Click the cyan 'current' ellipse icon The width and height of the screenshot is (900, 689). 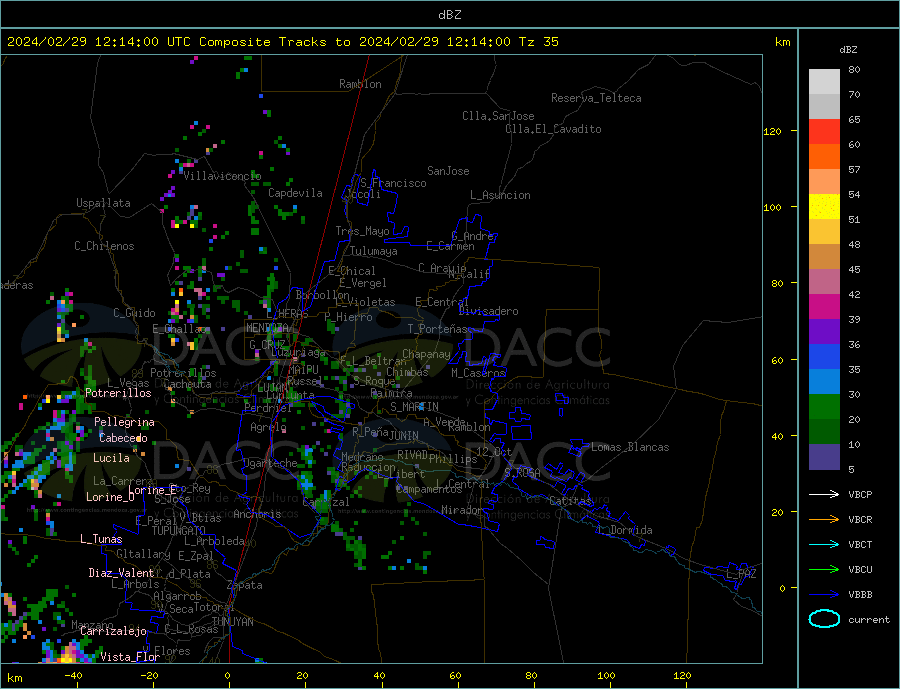coord(824,619)
